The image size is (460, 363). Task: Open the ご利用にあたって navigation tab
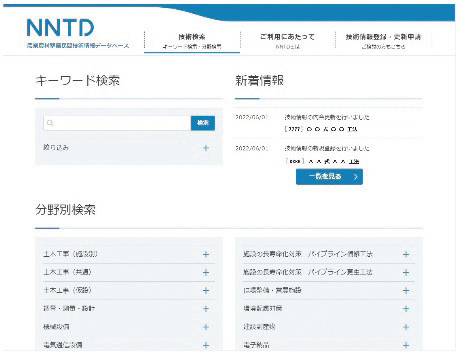coord(287,41)
